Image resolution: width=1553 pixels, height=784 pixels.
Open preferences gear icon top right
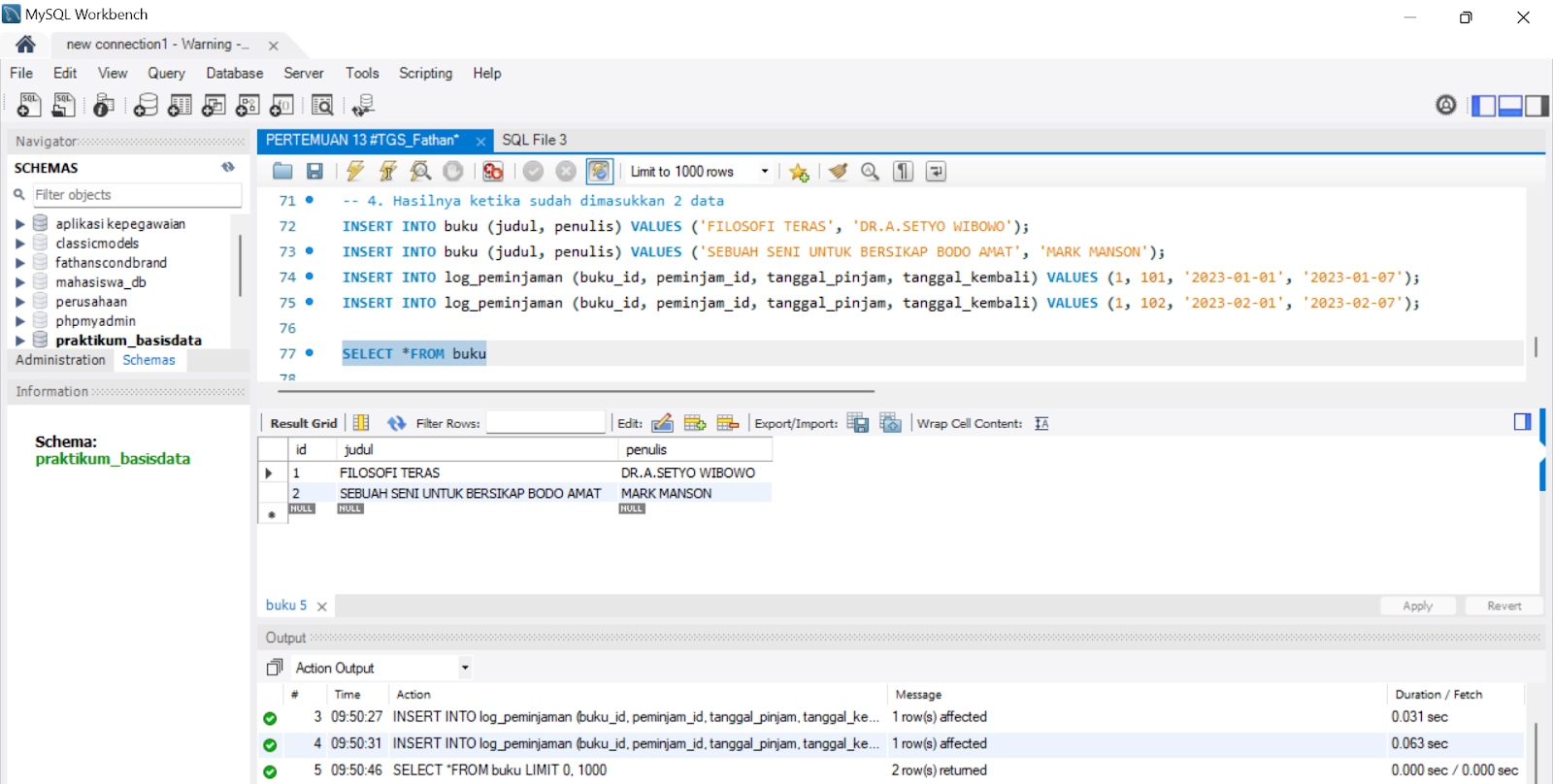[x=1446, y=105]
